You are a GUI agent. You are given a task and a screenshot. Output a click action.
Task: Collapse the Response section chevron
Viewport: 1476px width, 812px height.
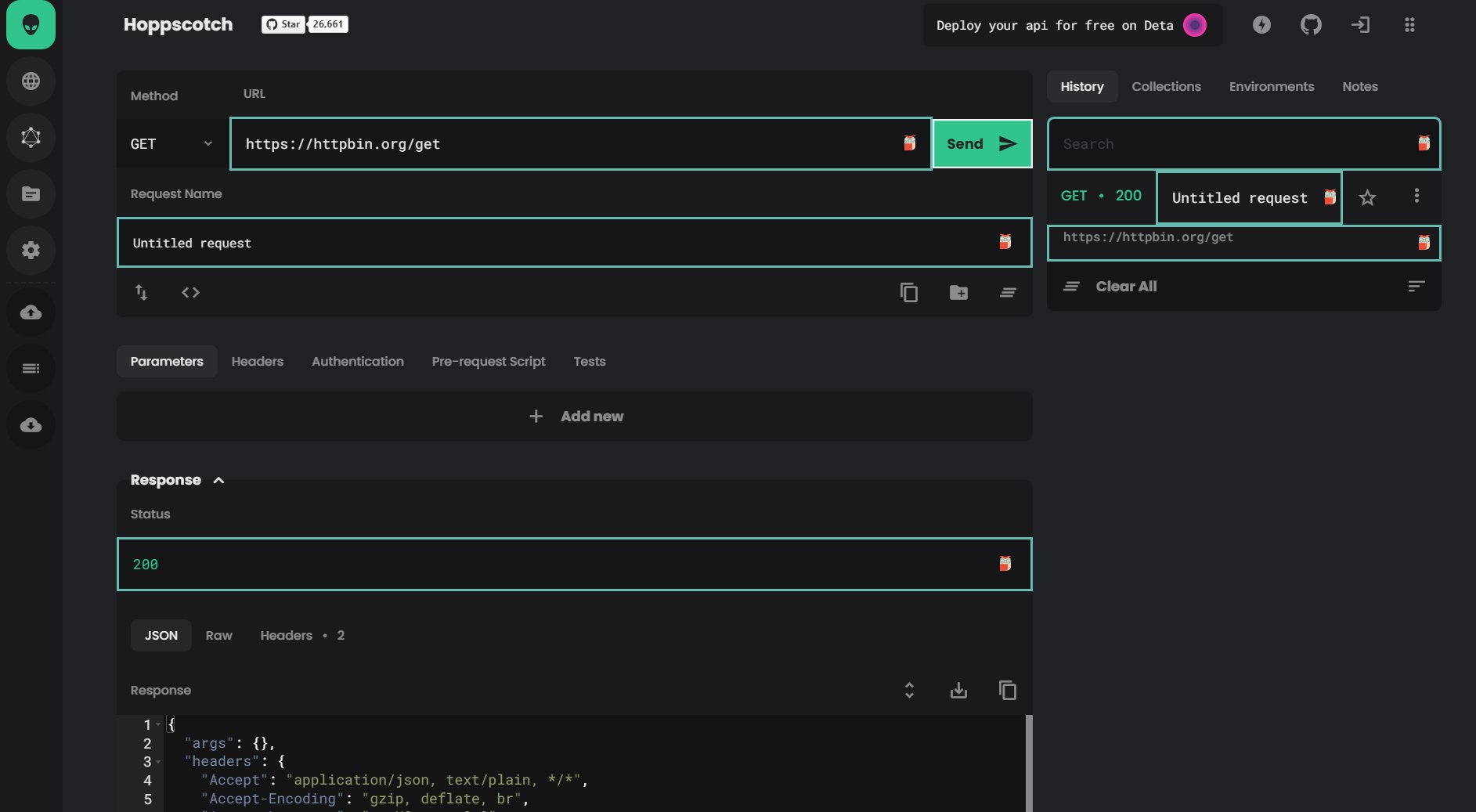[x=218, y=480]
